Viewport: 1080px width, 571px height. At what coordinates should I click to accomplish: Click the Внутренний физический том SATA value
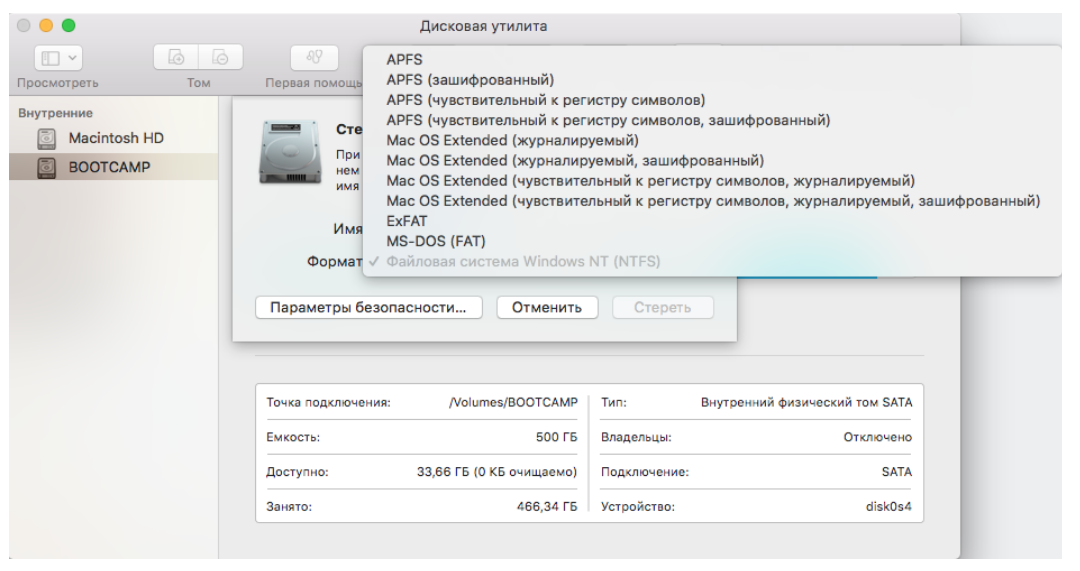point(807,402)
